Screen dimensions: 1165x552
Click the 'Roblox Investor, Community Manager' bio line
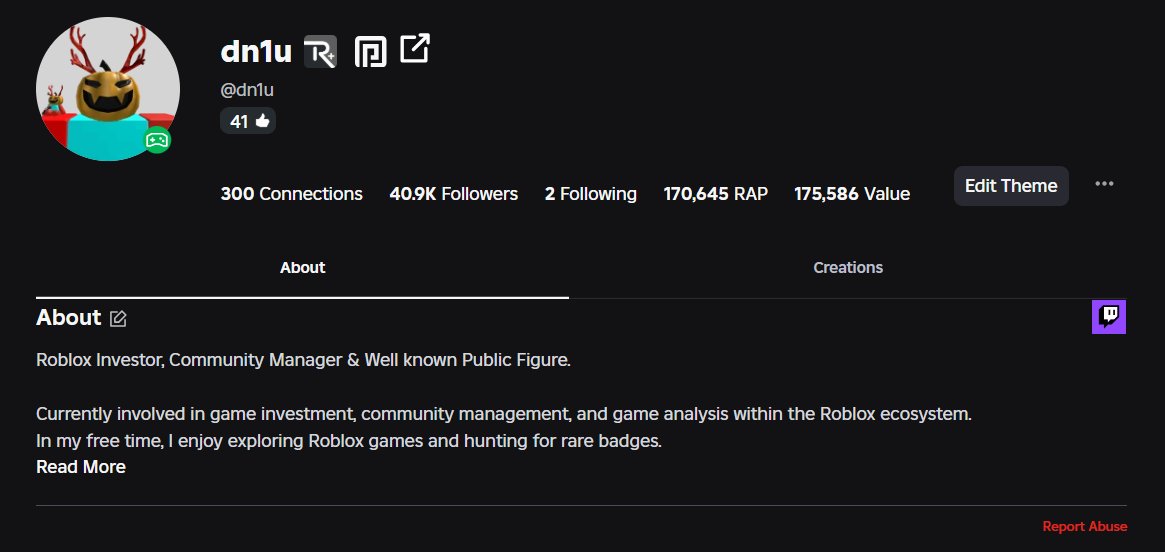click(x=303, y=361)
